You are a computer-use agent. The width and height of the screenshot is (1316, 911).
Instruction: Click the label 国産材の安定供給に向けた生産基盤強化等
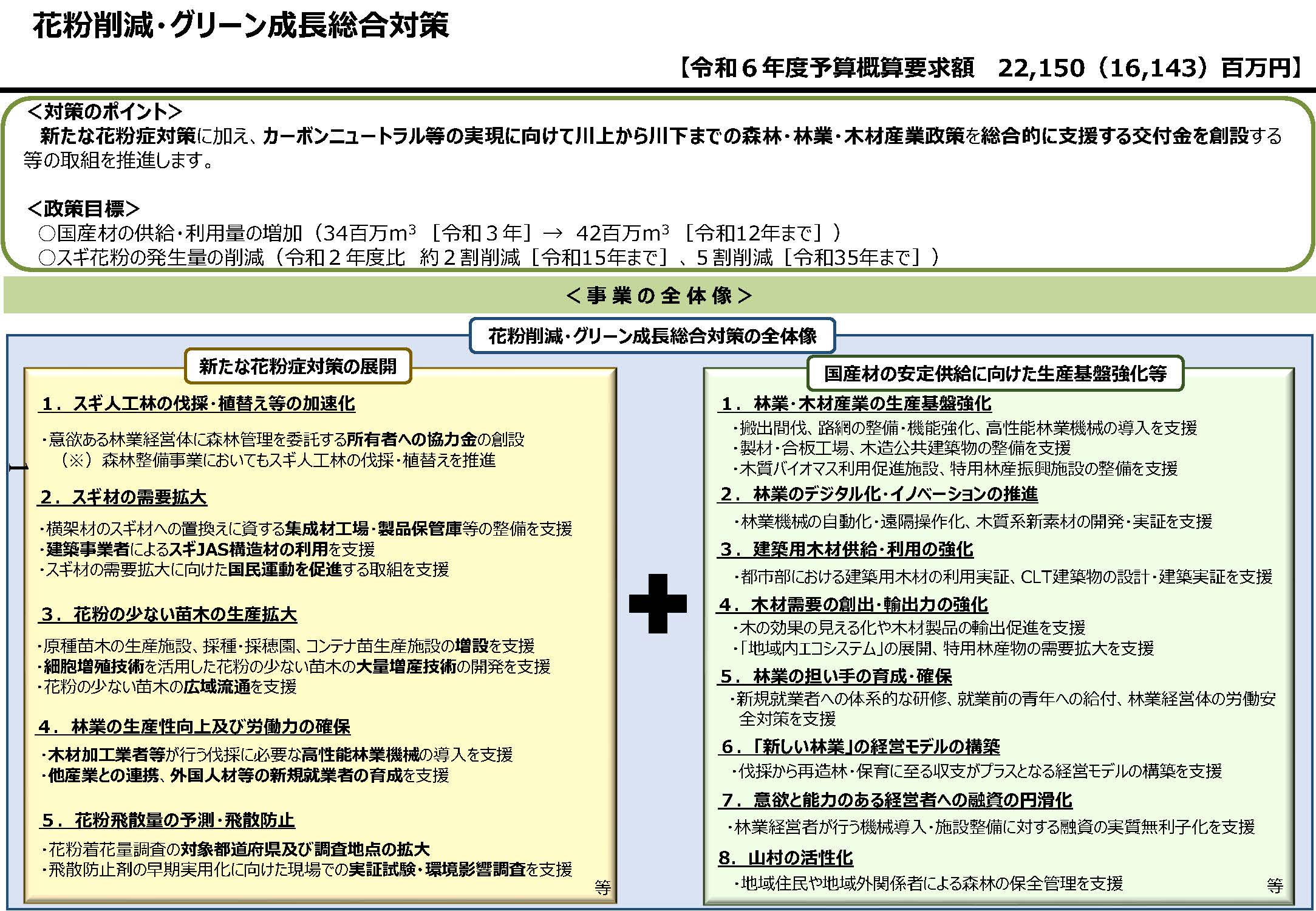(x=995, y=374)
